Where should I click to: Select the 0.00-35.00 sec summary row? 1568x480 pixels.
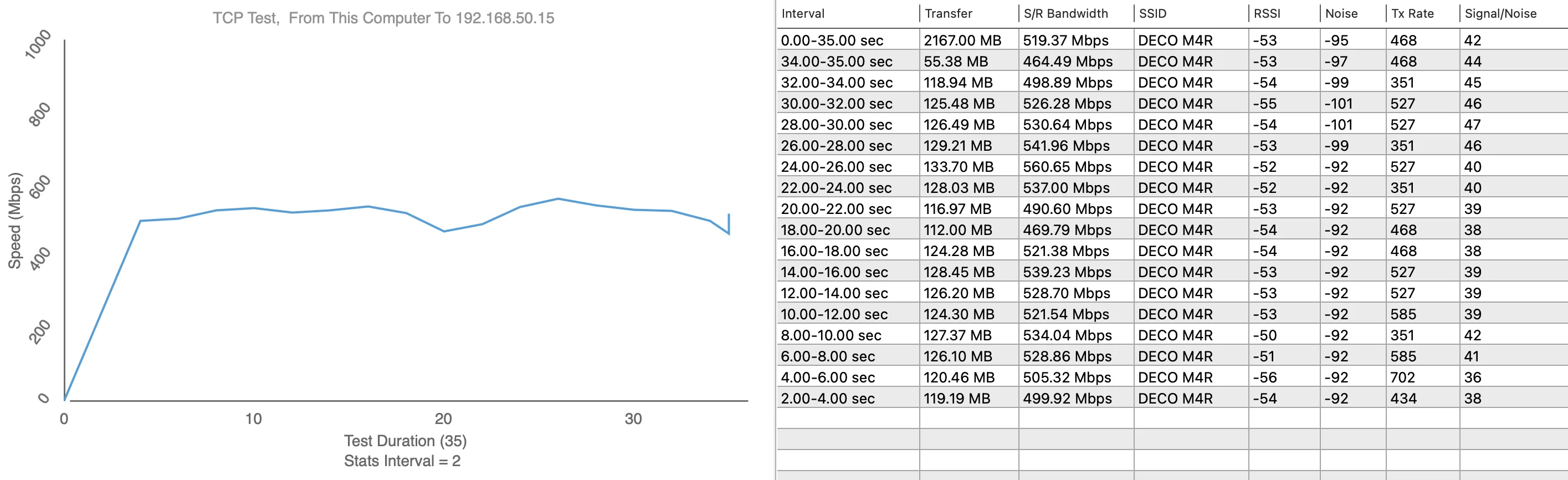pyautogui.click(x=832, y=40)
